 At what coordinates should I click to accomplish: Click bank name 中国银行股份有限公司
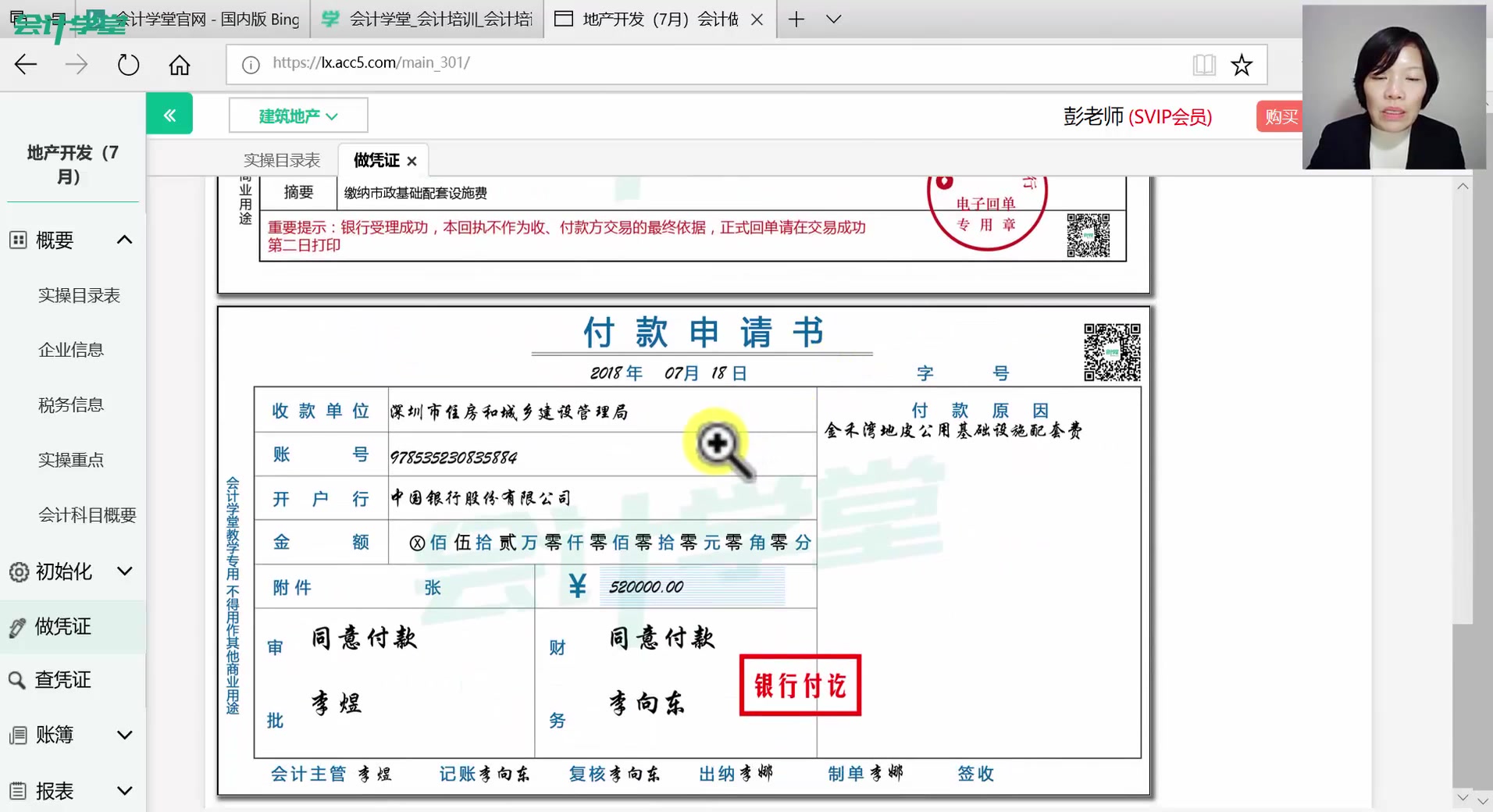pyautogui.click(x=480, y=497)
